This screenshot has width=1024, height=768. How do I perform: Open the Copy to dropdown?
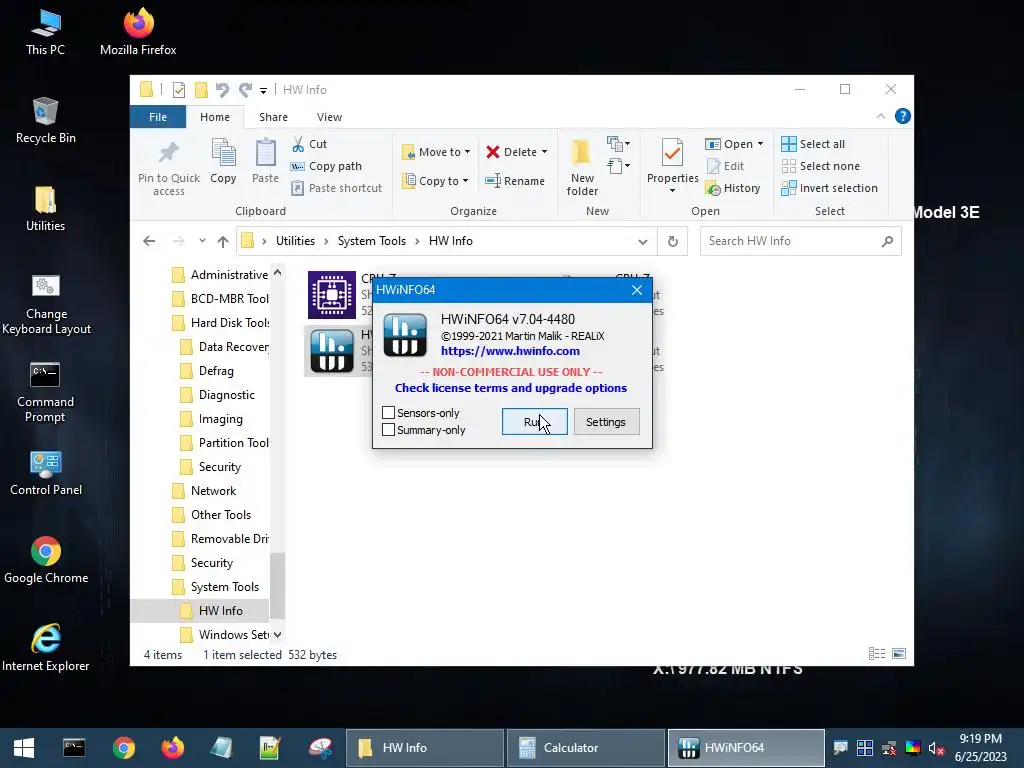click(x=436, y=181)
